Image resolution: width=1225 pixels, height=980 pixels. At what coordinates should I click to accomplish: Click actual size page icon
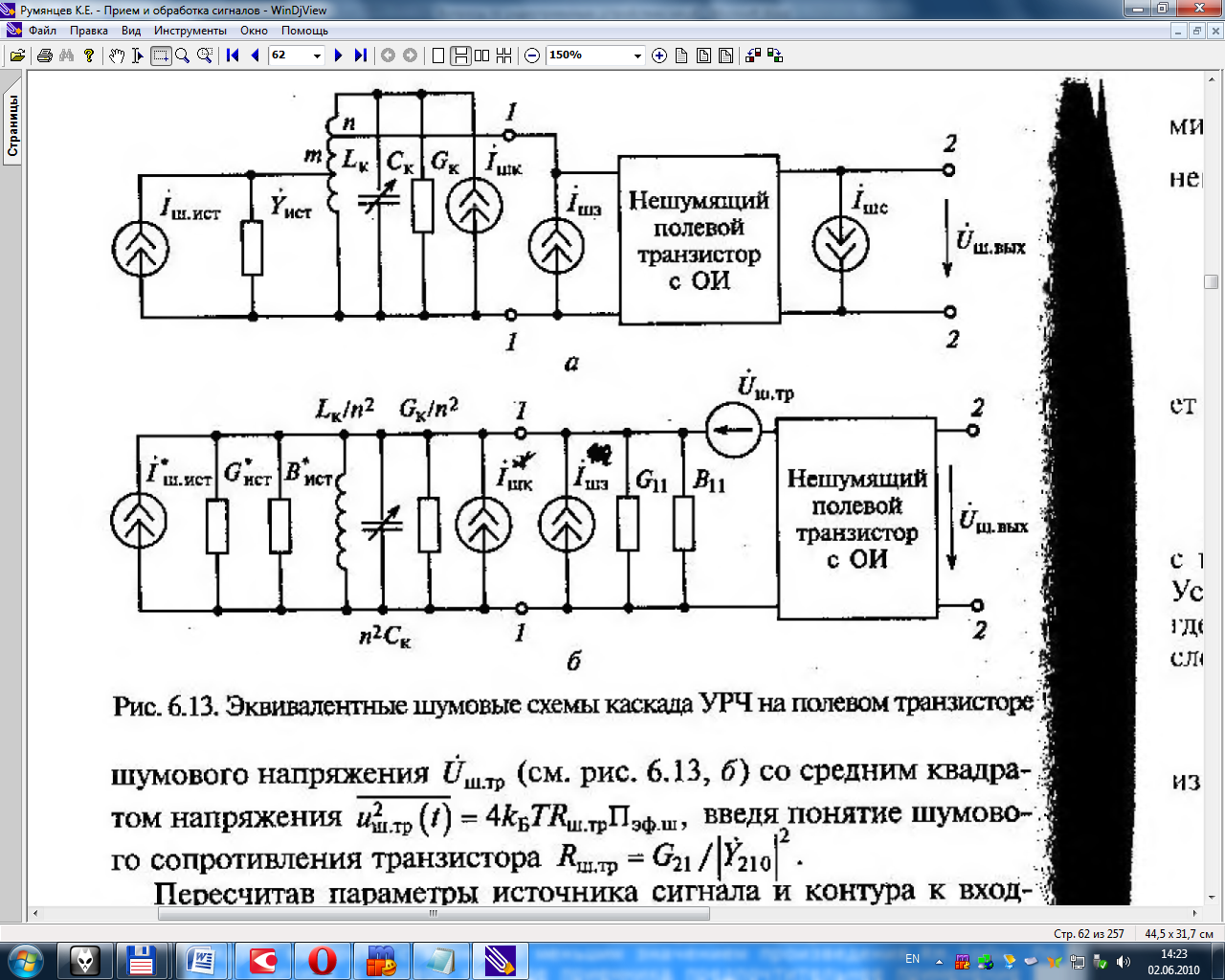pyautogui.click(x=681, y=56)
